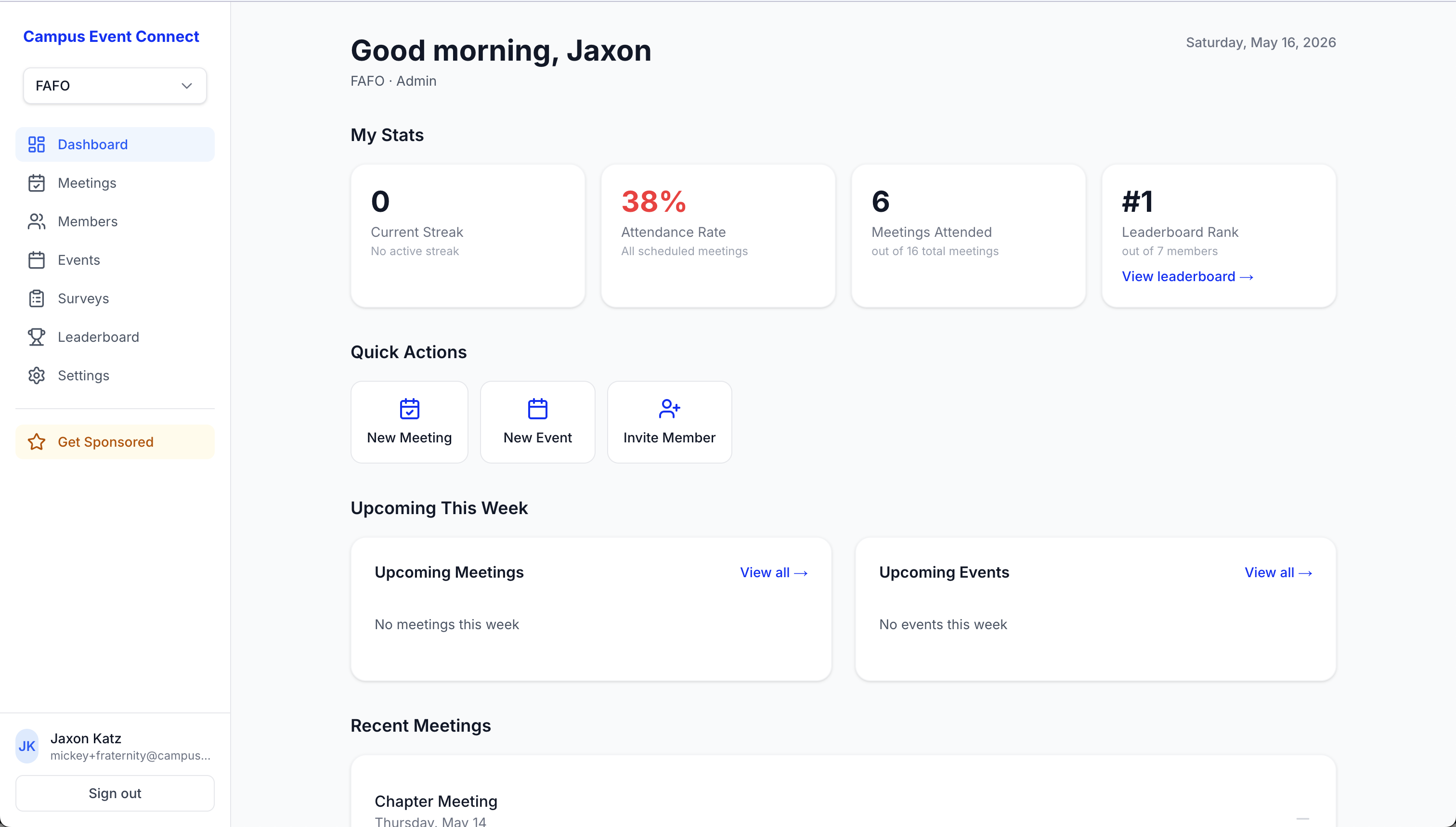Image resolution: width=1456 pixels, height=827 pixels.
Task: Click the Settings gear icon
Action: (37, 375)
